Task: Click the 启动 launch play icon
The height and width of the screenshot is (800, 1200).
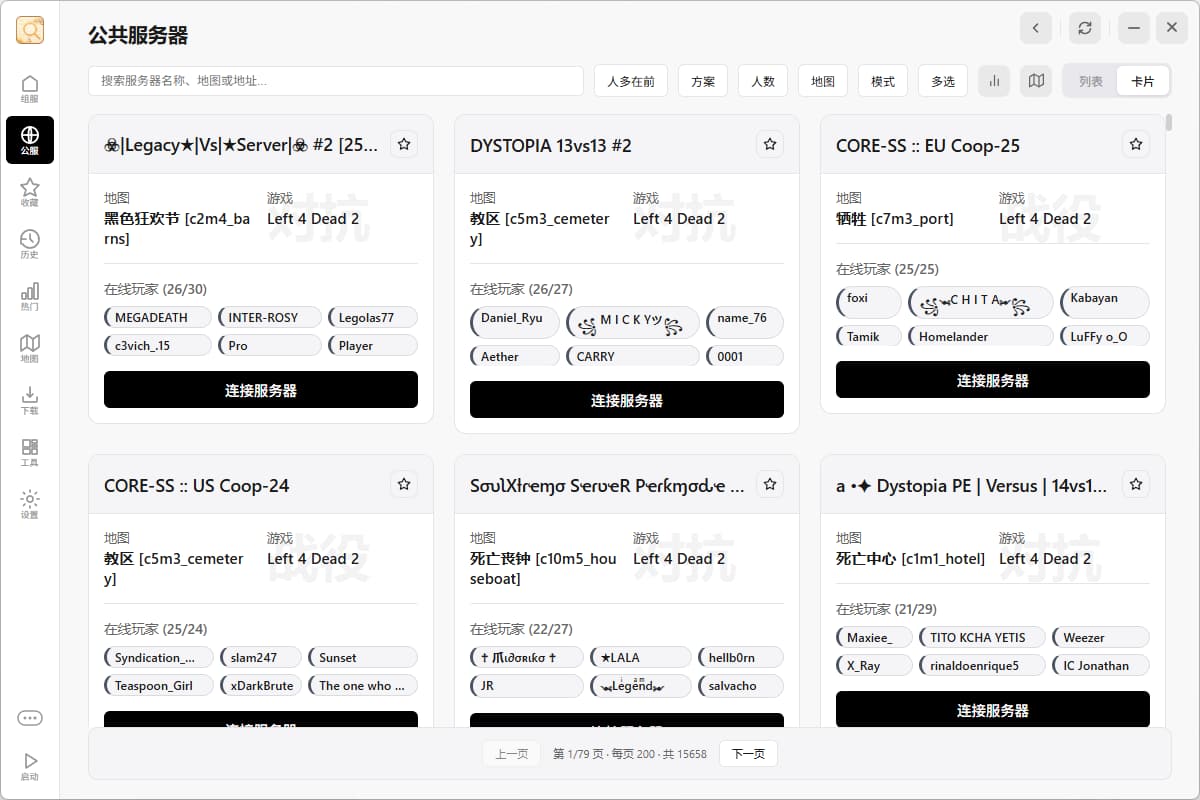Action: (30, 767)
